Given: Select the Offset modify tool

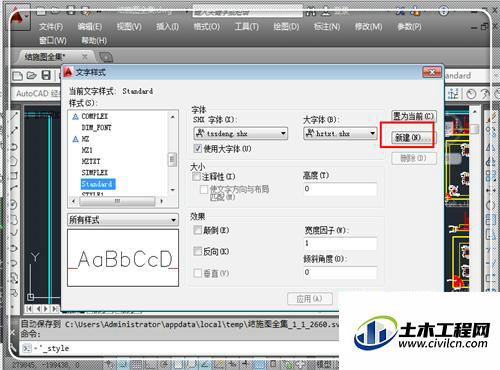Looking at the screenshot, I should point(491,161).
